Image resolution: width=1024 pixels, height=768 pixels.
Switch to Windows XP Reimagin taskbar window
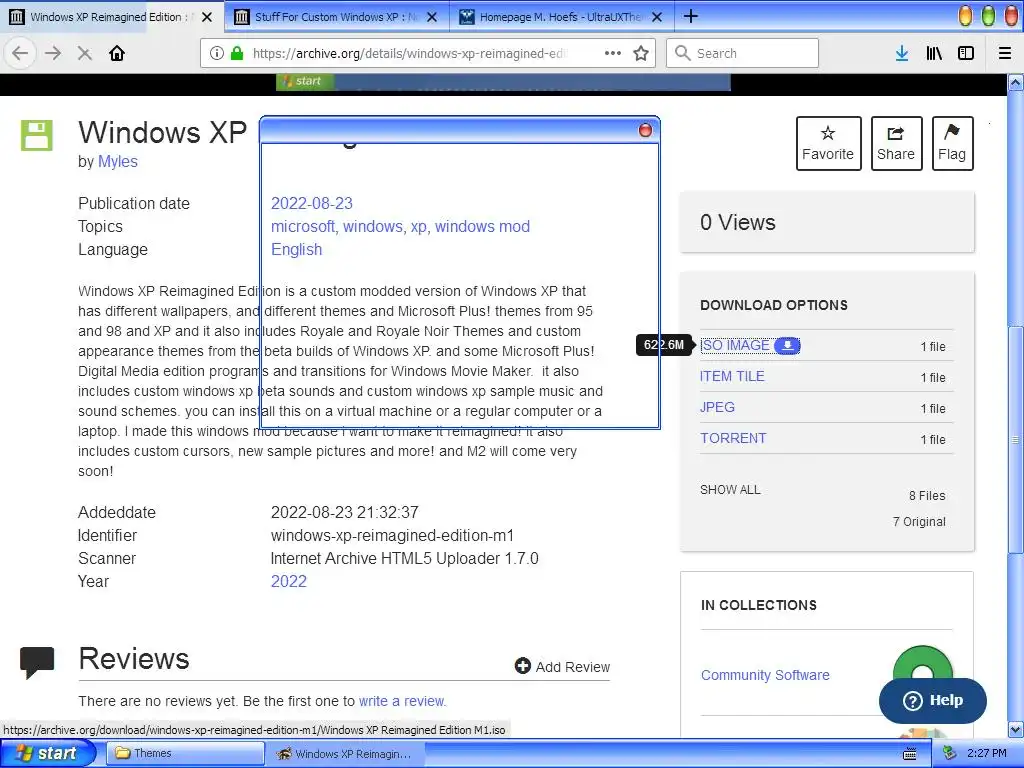tap(346, 754)
